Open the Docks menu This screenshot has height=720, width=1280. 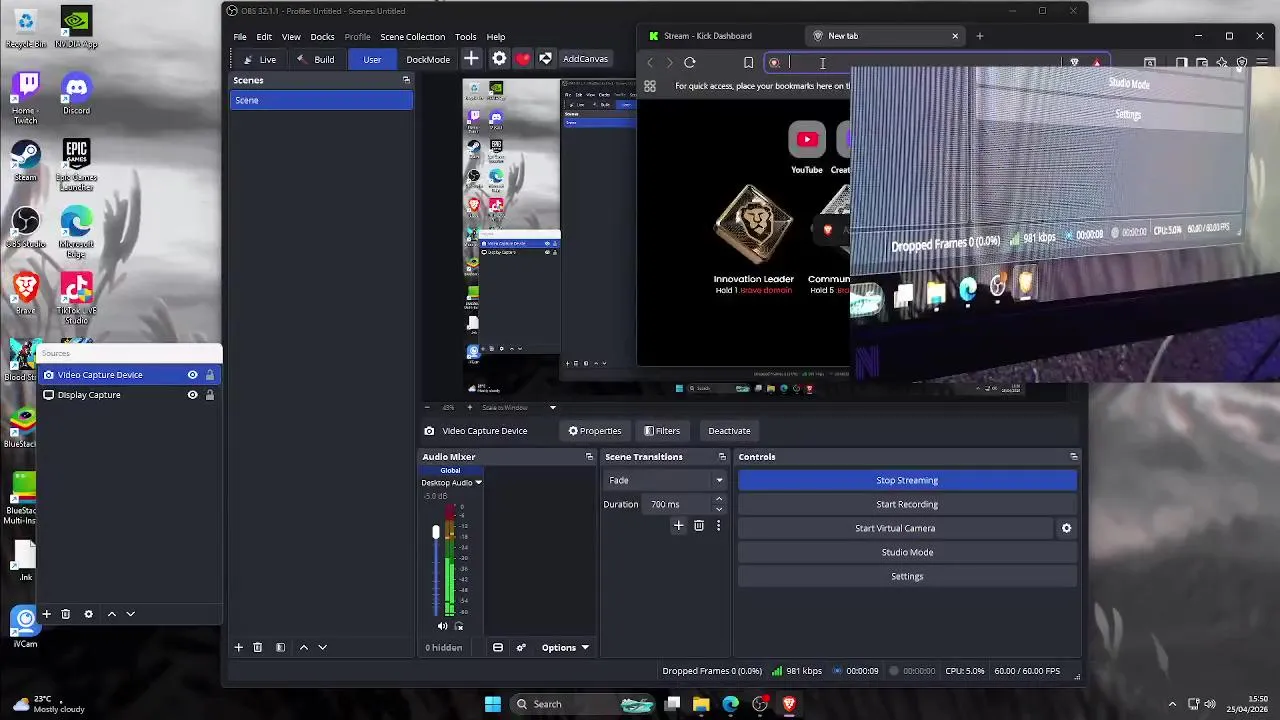coord(322,37)
